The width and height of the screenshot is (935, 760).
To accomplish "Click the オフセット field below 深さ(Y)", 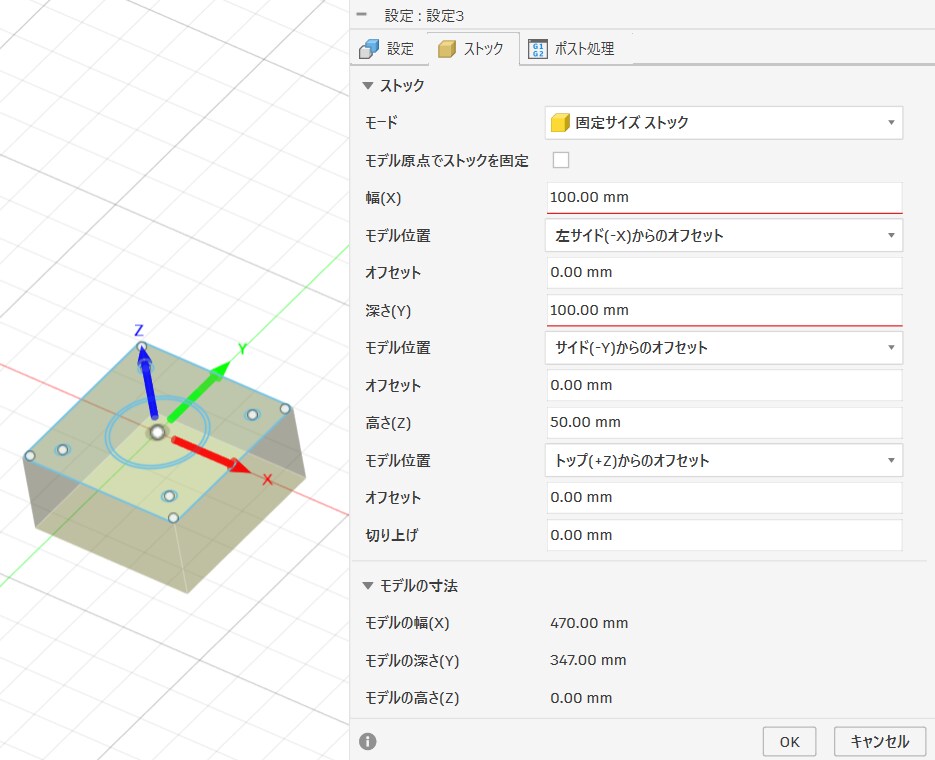I will (724, 385).
